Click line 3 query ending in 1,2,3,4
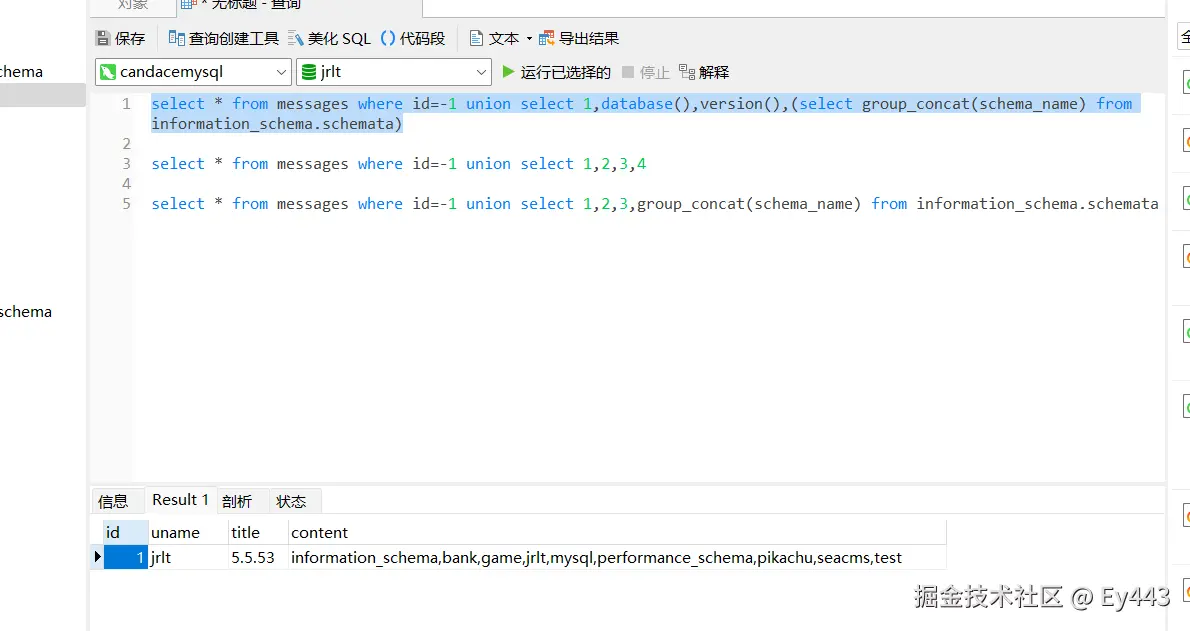 (398, 164)
